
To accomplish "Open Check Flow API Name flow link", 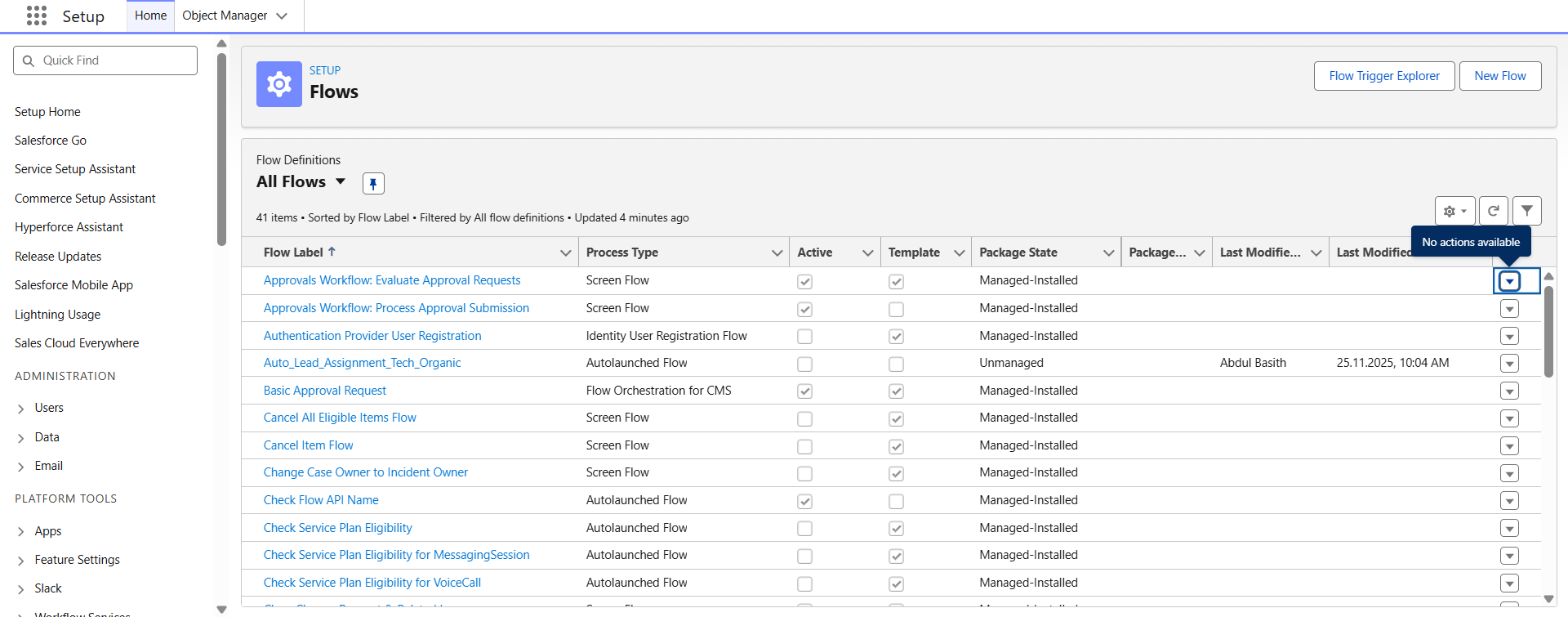I will click(x=321, y=500).
